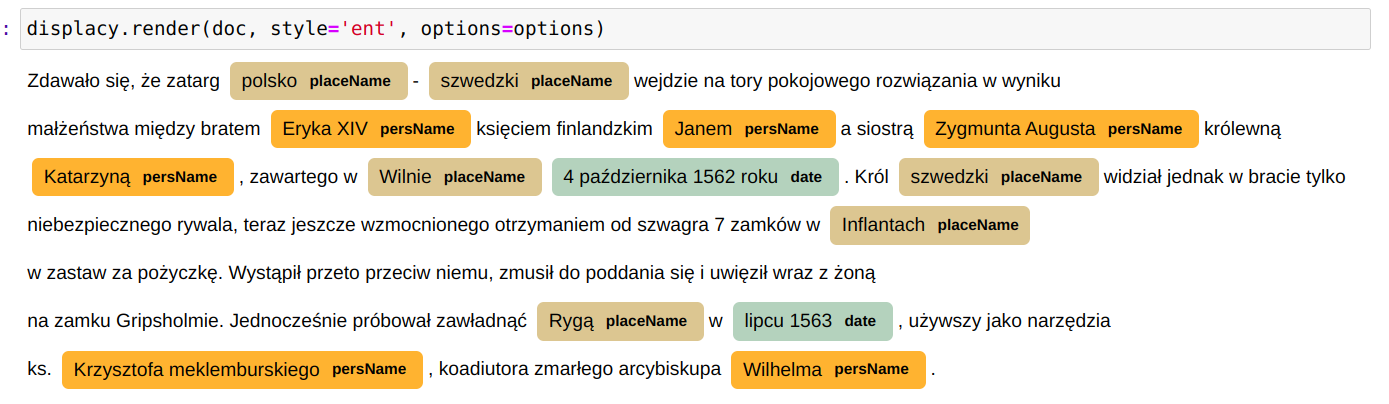Screen dimensions: 1389x404
Task: Select the 'Rygą' placeName entity
Action: pyautogui.click(x=620, y=321)
